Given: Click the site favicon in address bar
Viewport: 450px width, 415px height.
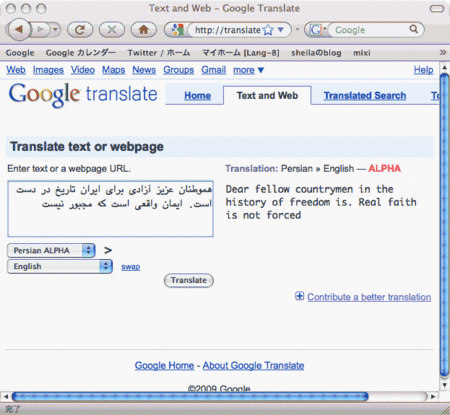Looking at the screenshot, I should 178,30.
